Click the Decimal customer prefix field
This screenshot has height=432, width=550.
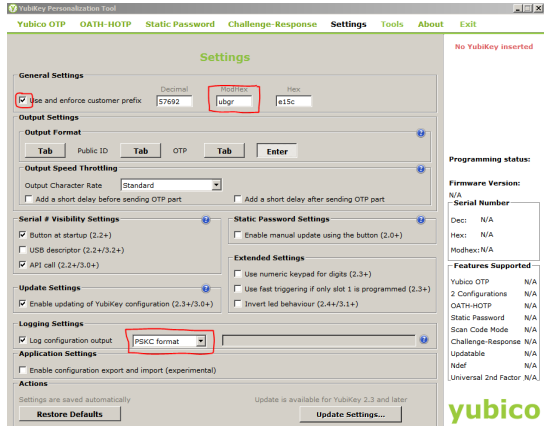(174, 101)
